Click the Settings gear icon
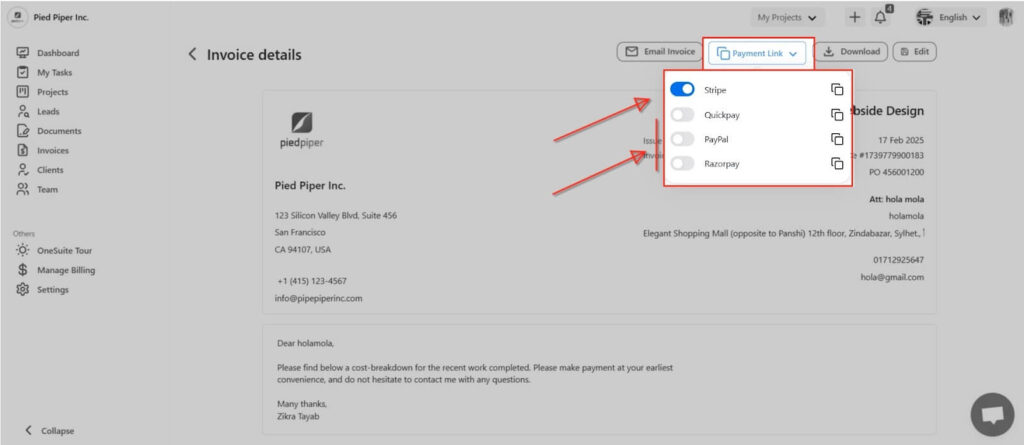 pyautogui.click(x=23, y=289)
